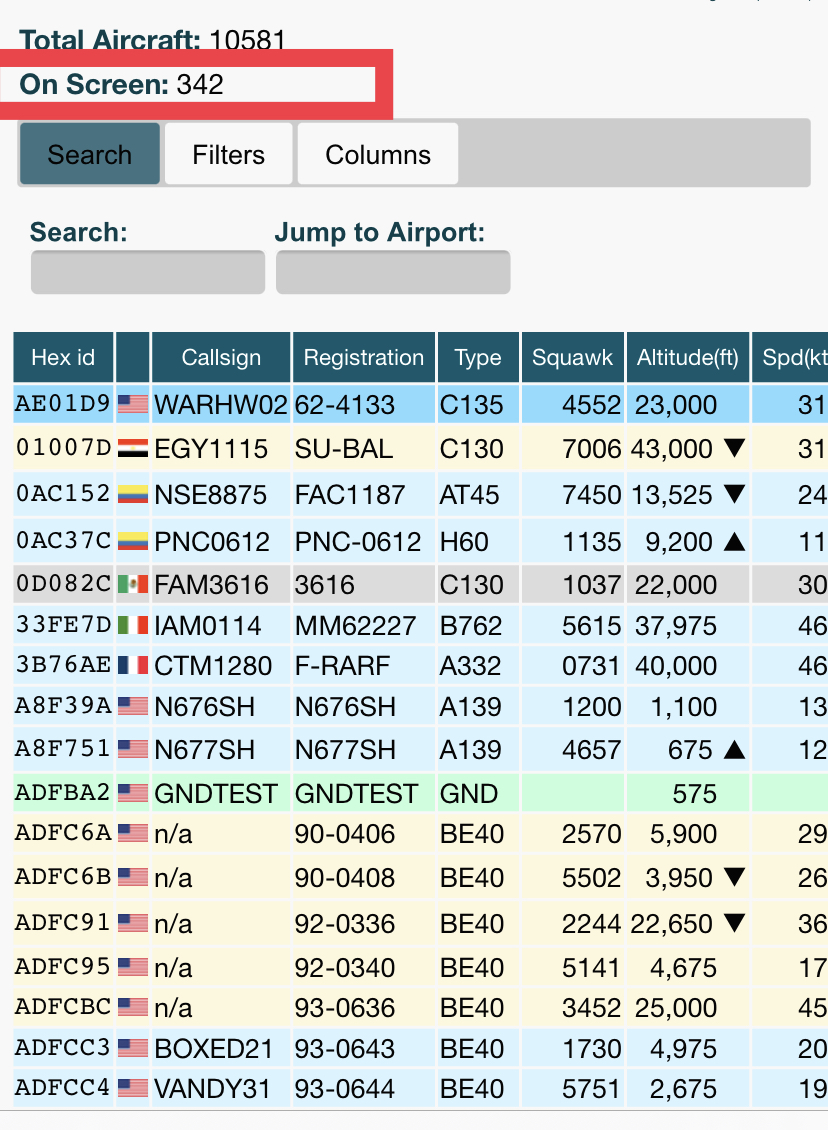Select callsign GNDTEST
828x1130 pixels.
pyautogui.click(x=216, y=794)
